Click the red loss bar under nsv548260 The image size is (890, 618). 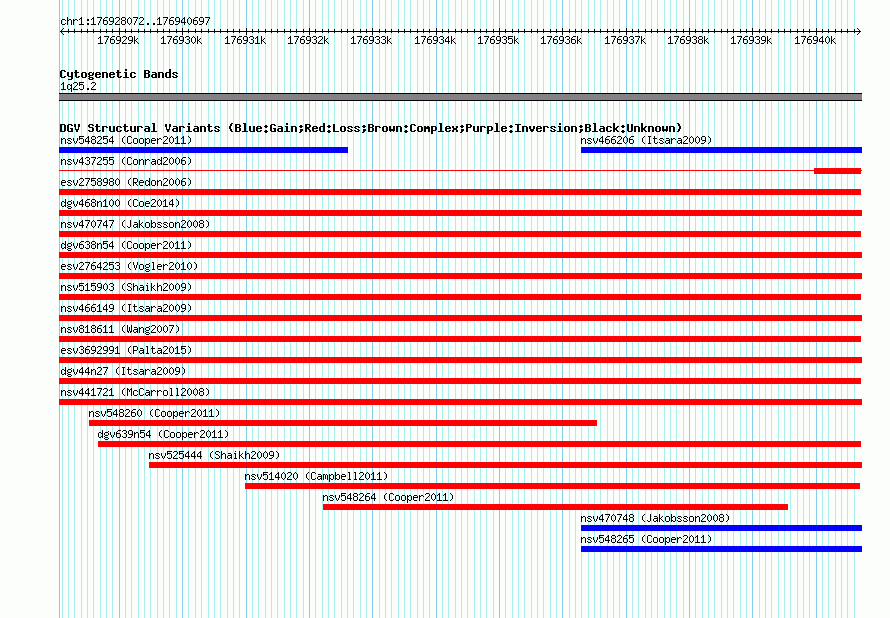click(343, 423)
